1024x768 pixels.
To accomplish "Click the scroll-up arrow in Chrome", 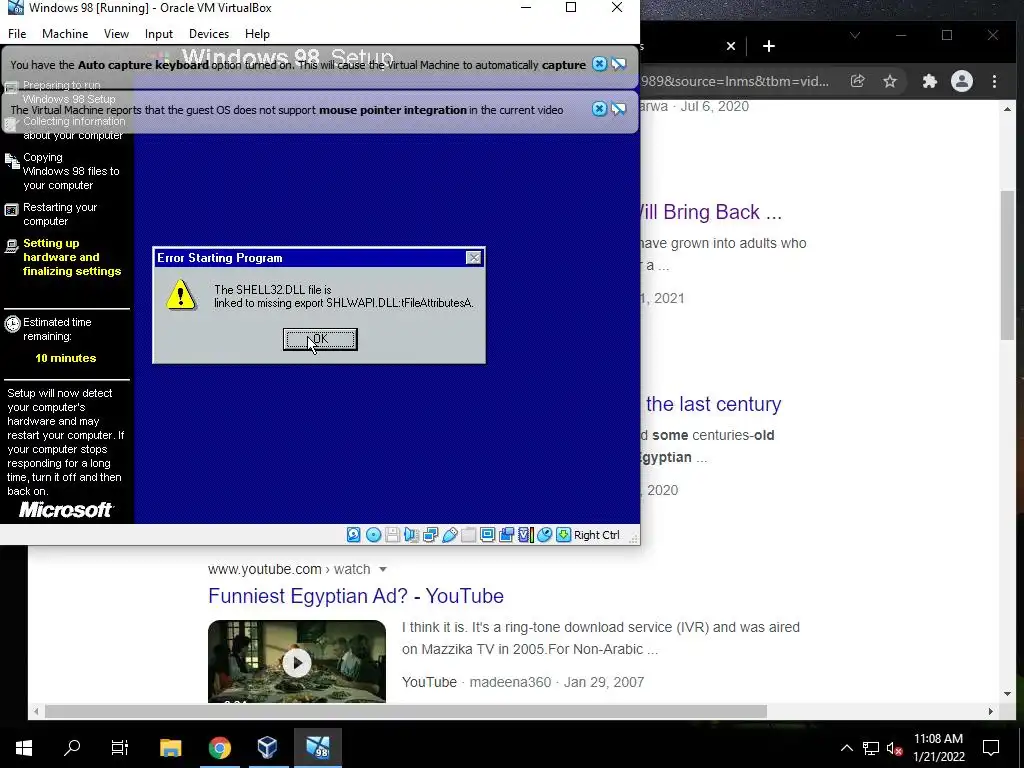I will point(1007,108).
